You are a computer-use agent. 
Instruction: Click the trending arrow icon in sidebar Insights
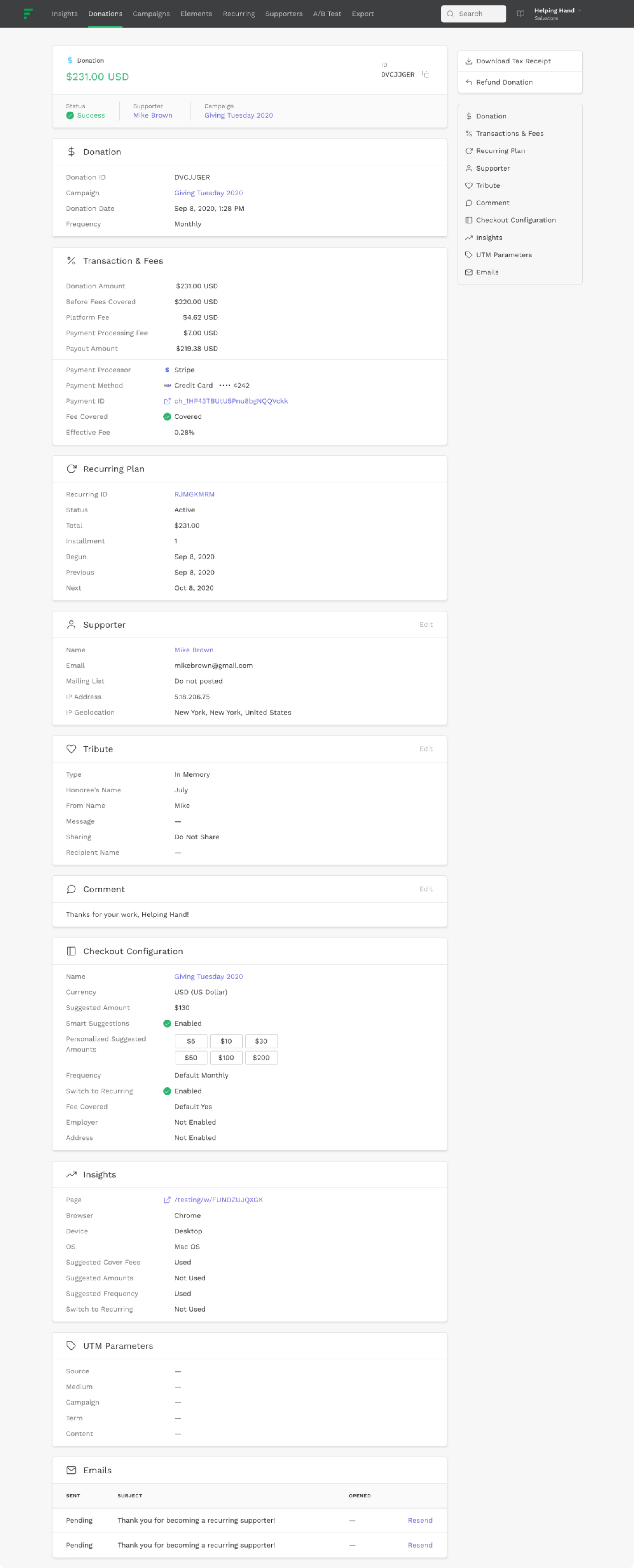pyautogui.click(x=469, y=238)
